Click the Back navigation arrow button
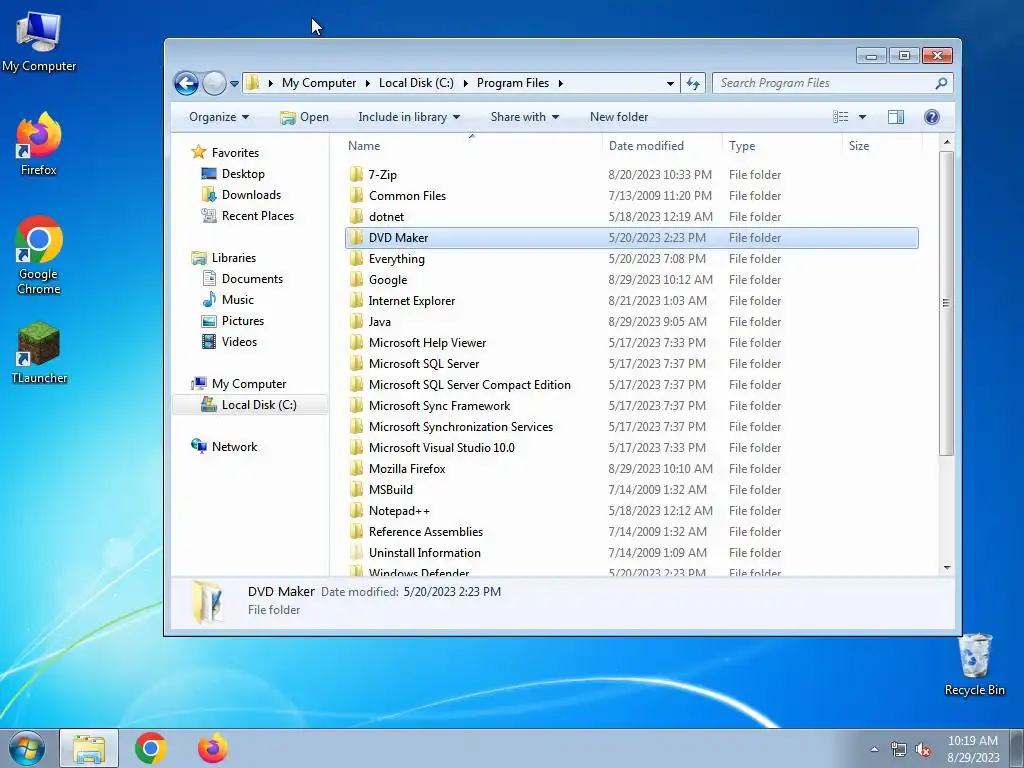 point(186,83)
